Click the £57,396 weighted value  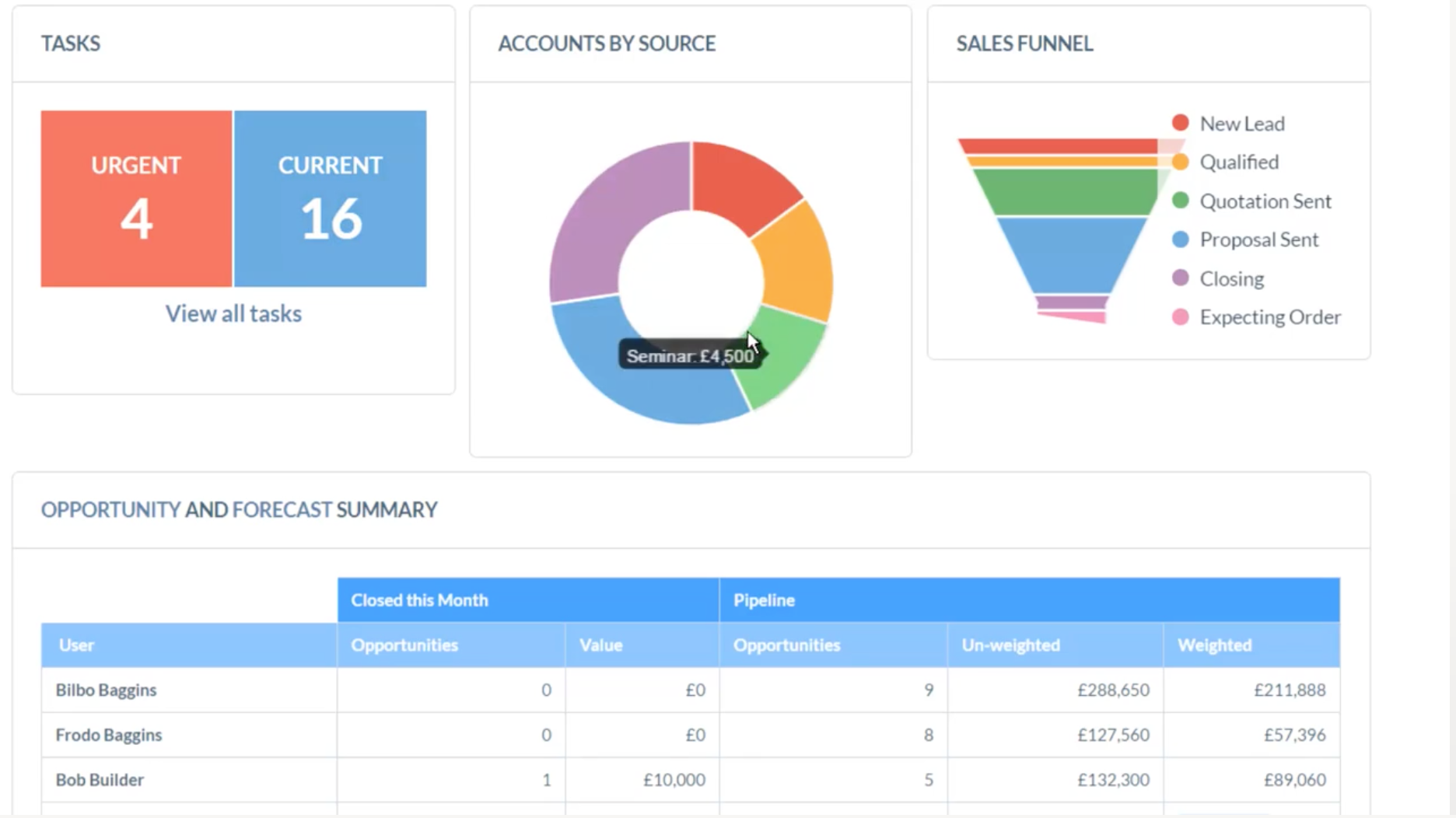[x=1294, y=735]
